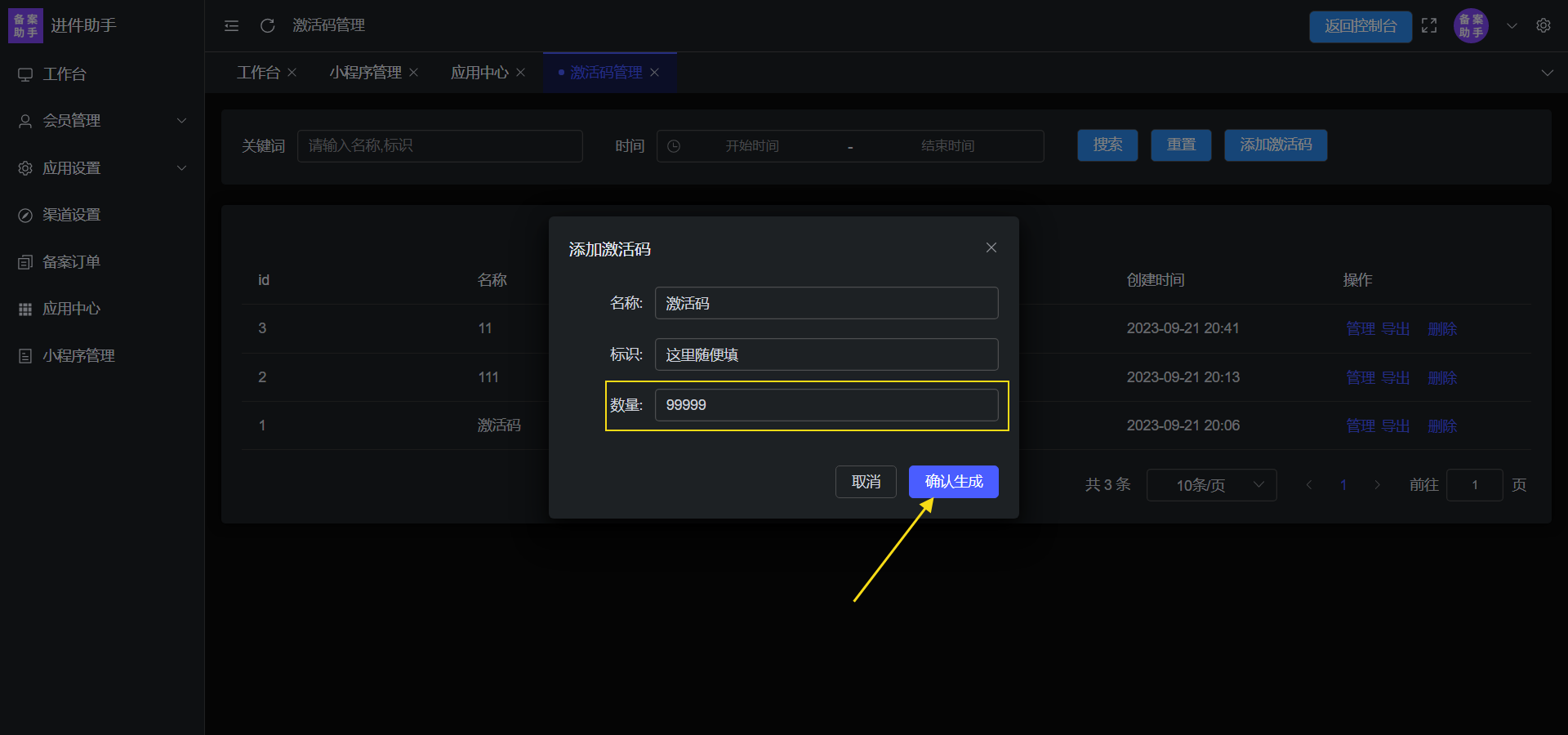Click the 确认生成 button

(x=953, y=482)
